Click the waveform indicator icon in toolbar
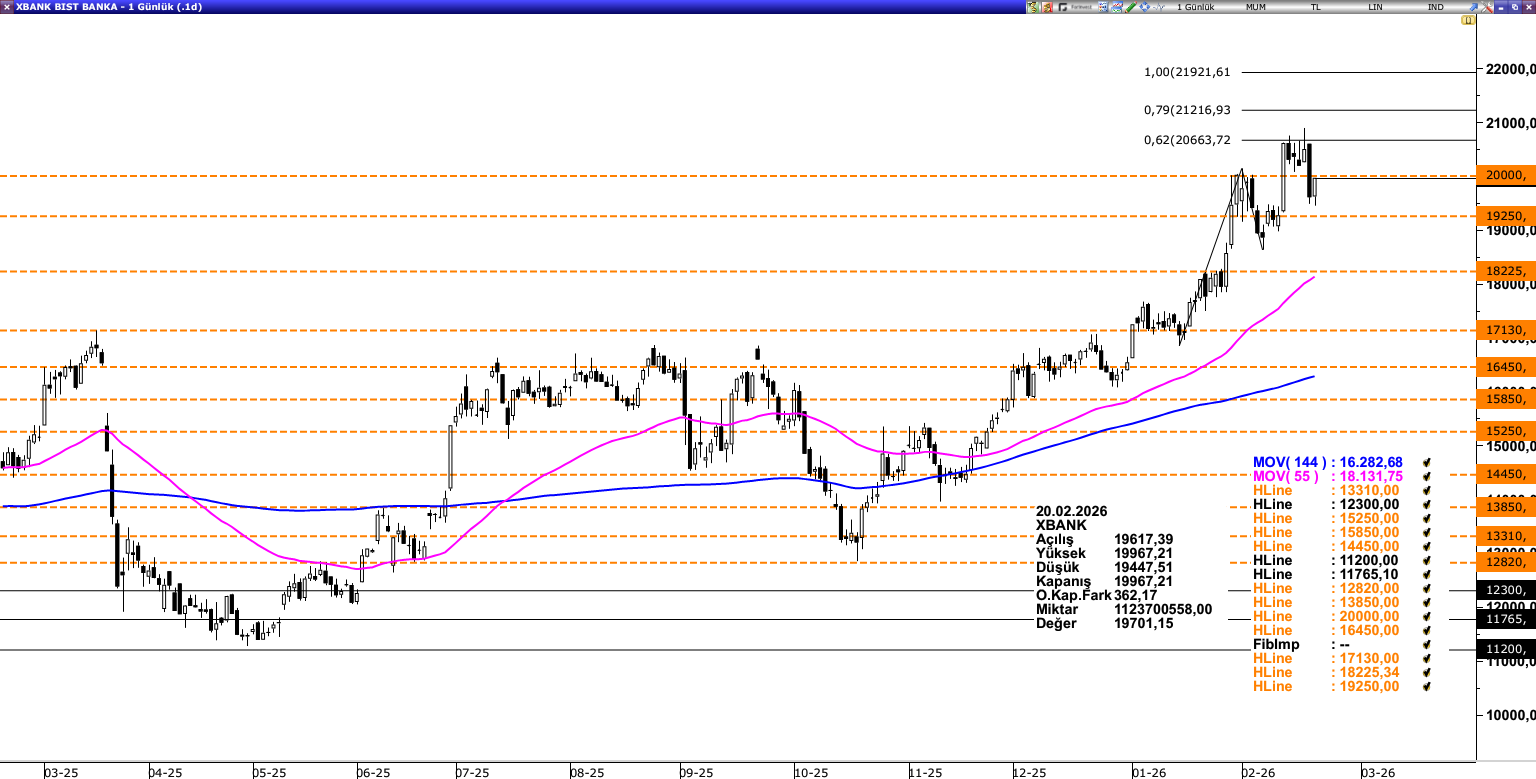Image resolution: width=1536 pixels, height=779 pixels. point(1159,7)
